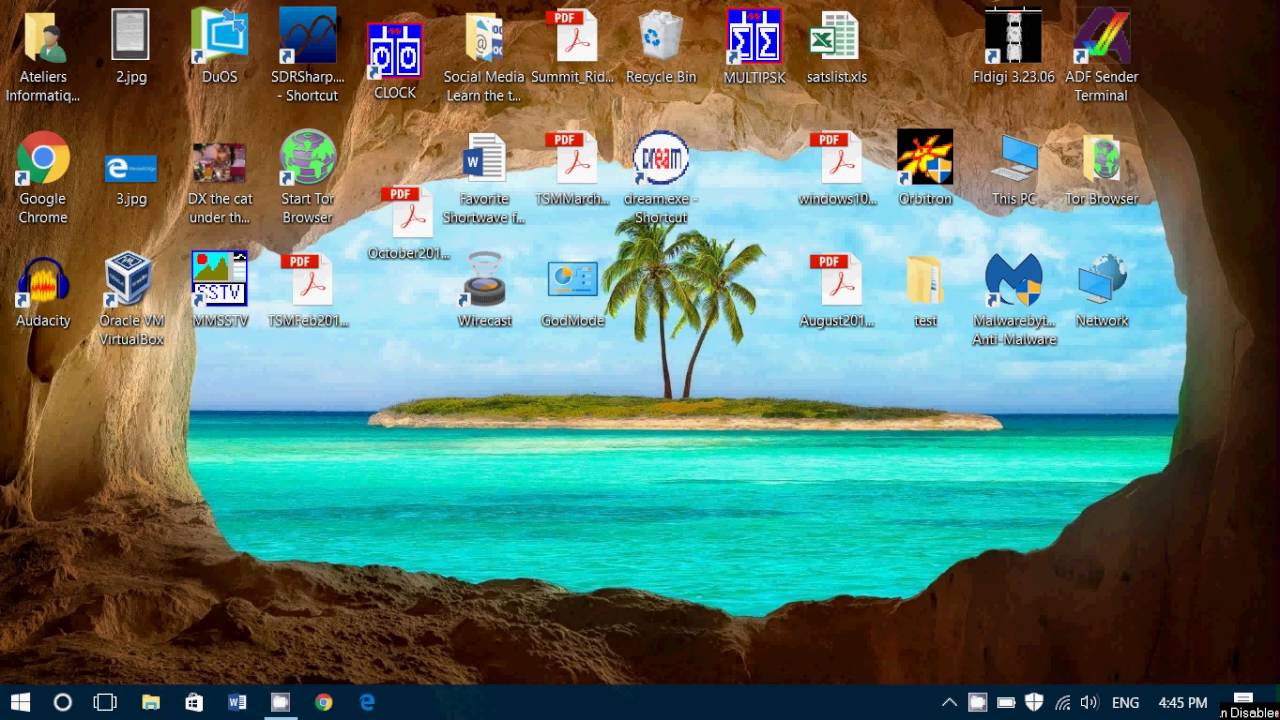Select the windows10 PDF file
The image size is (1280, 720).
(x=836, y=158)
